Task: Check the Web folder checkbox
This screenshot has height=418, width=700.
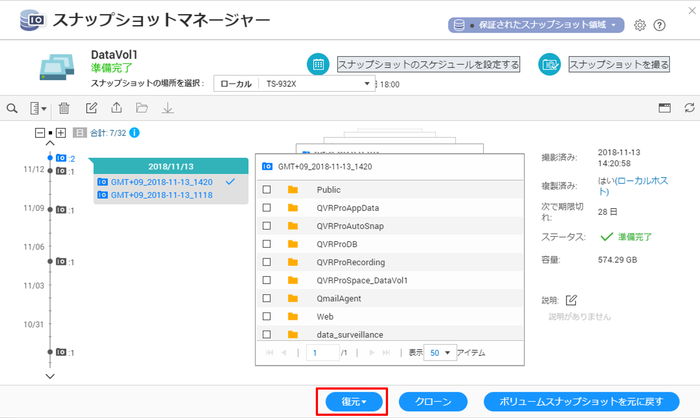Action: coord(267,316)
